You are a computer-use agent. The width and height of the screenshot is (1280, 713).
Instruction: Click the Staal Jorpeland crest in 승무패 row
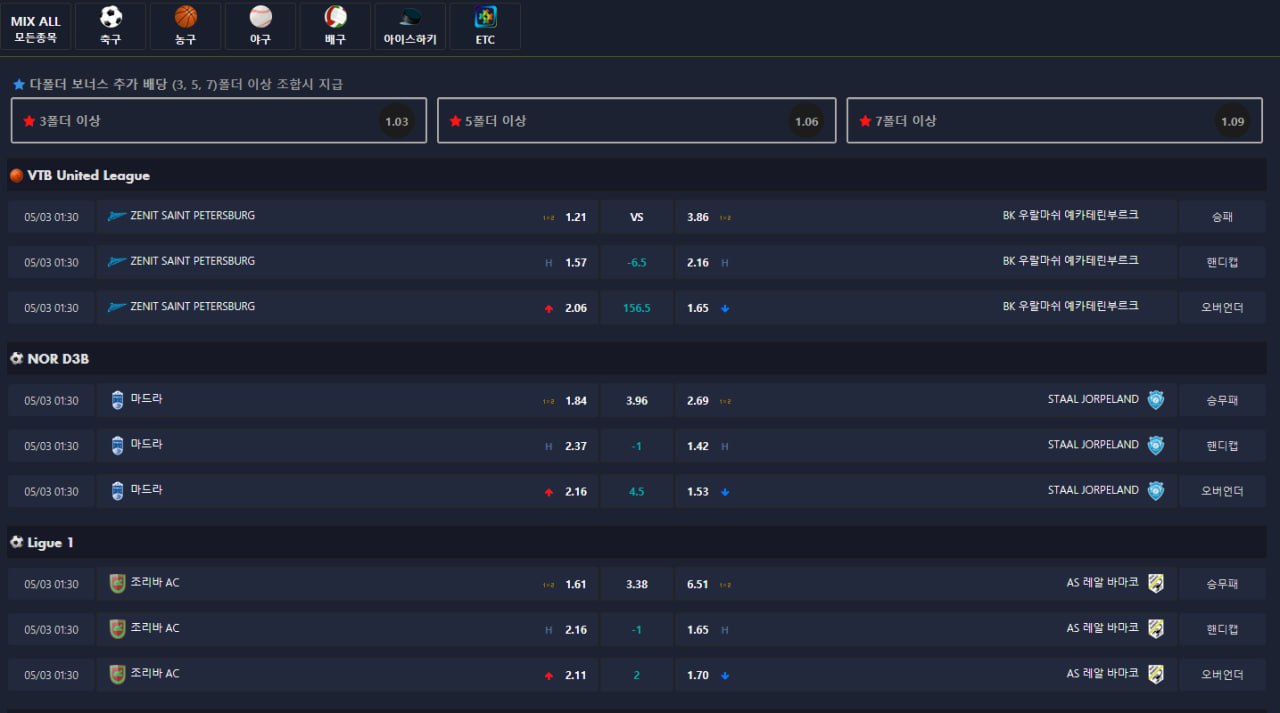point(1155,400)
